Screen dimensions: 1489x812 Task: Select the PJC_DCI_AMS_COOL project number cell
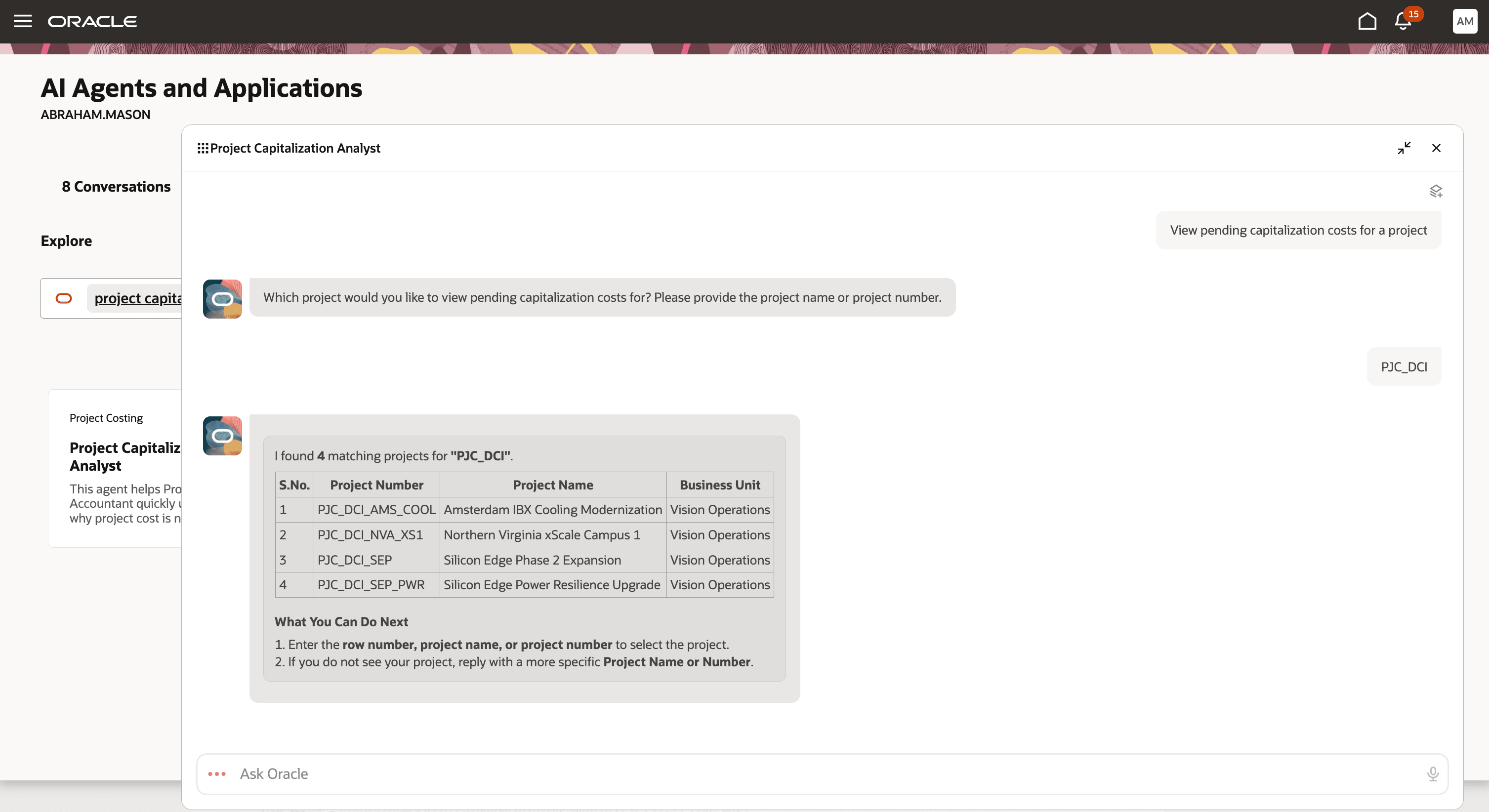376,510
